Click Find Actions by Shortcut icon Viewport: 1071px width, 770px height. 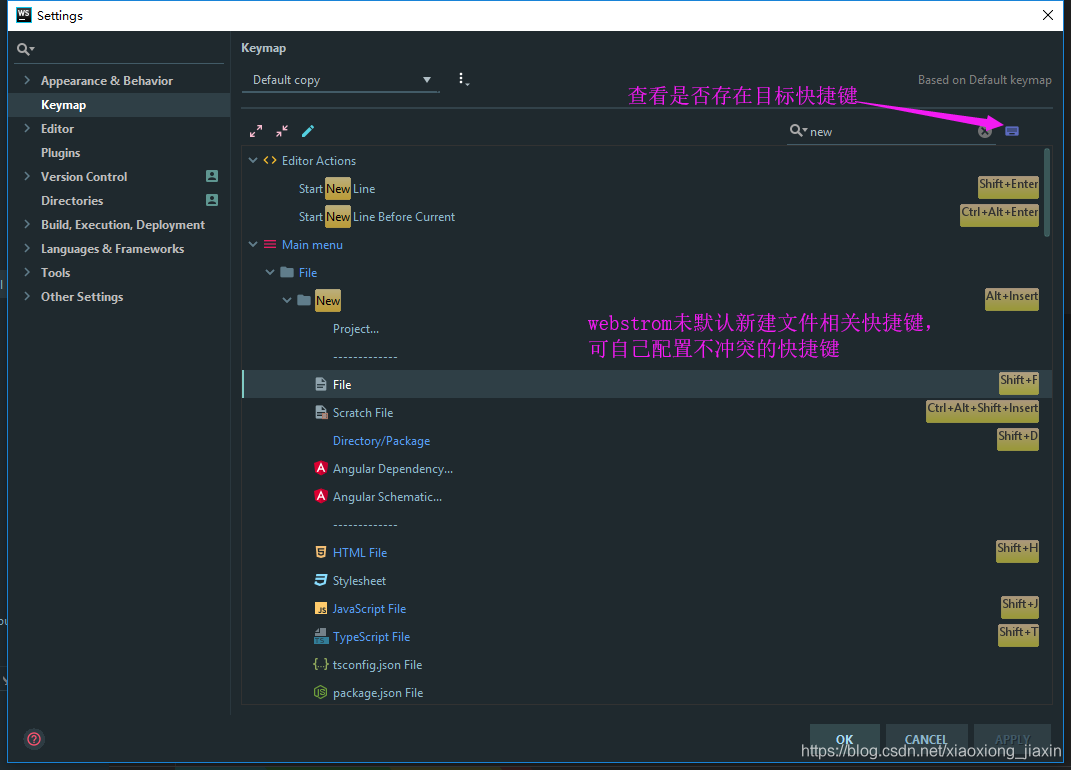point(1012,131)
